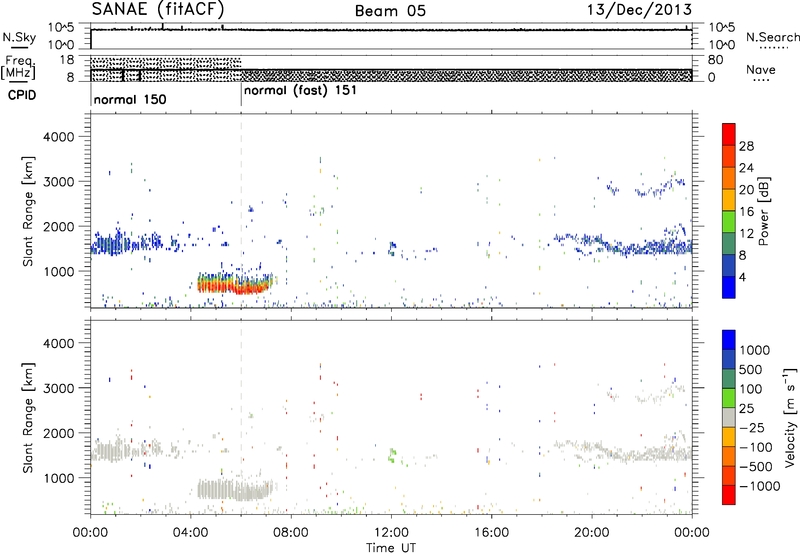Click the gray near-range echo band in velocity panel
This screenshot has width=800, height=554.
pyautogui.click(x=235, y=490)
